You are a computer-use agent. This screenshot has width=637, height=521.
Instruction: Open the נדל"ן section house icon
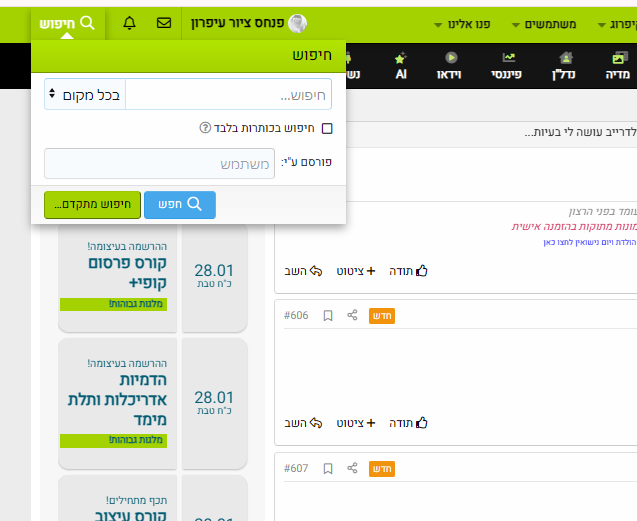566,58
